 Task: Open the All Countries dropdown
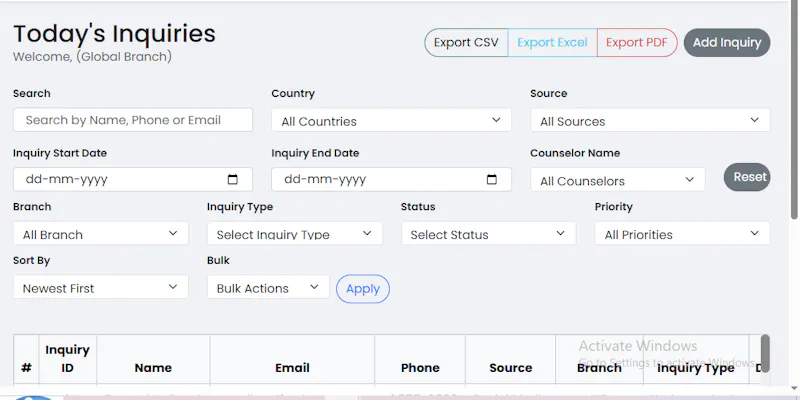tap(391, 120)
